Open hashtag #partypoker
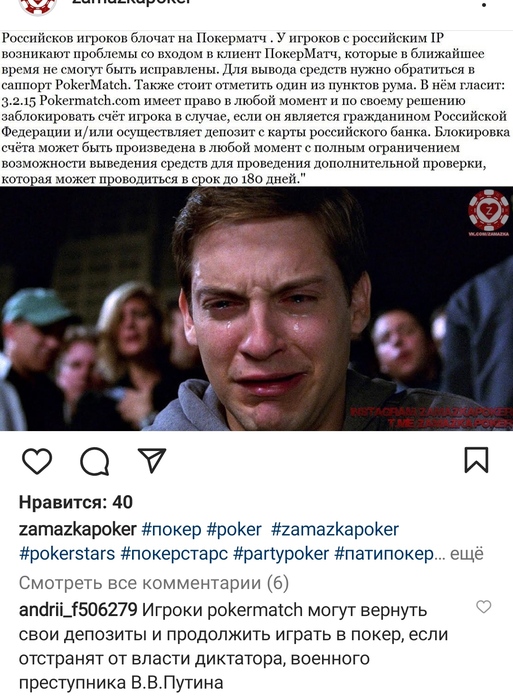The height and width of the screenshot is (700, 513). click(281, 554)
